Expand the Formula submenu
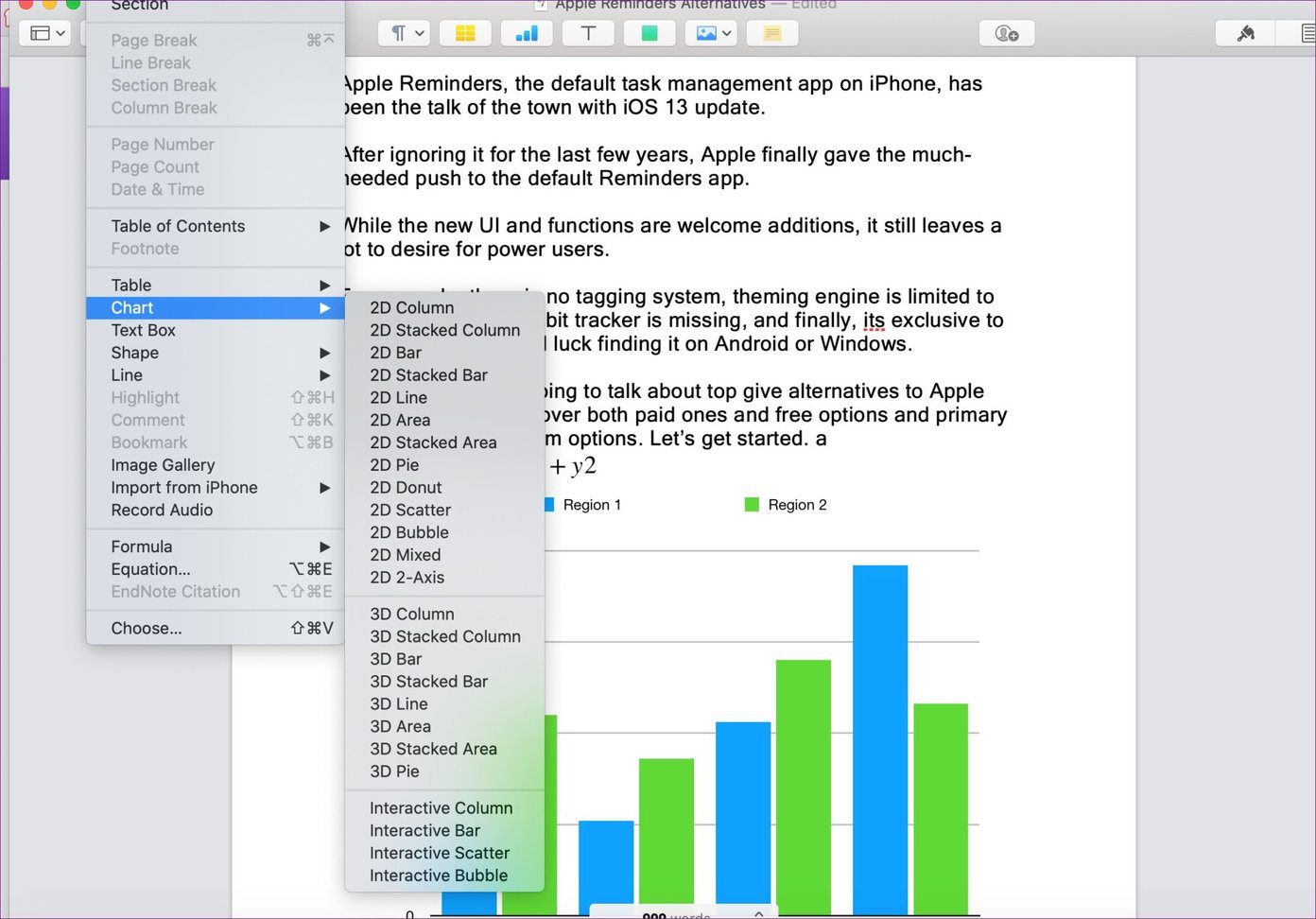Screen dimensions: 1316x919 click(215, 546)
